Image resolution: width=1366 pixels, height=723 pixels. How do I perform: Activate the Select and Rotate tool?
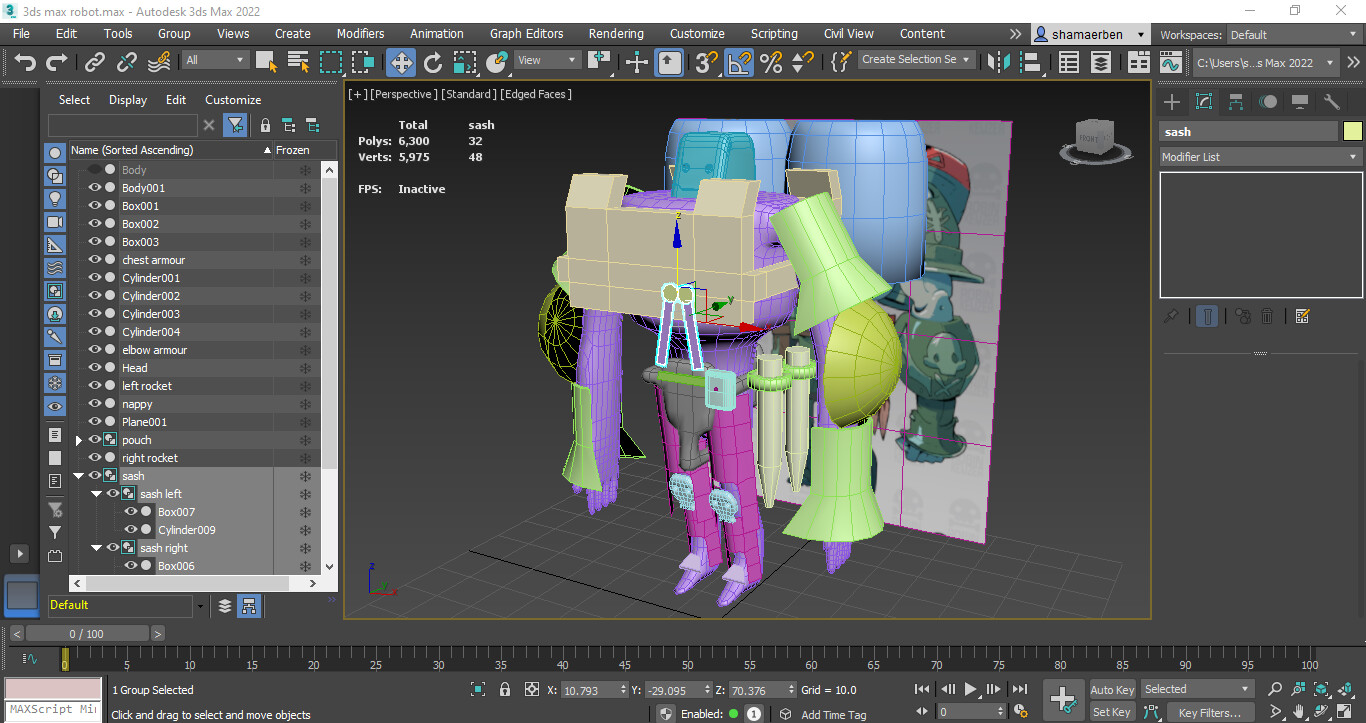point(433,62)
